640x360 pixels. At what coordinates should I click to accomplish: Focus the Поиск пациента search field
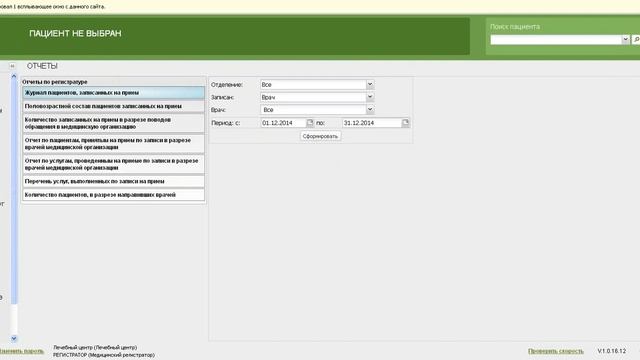click(x=556, y=40)
